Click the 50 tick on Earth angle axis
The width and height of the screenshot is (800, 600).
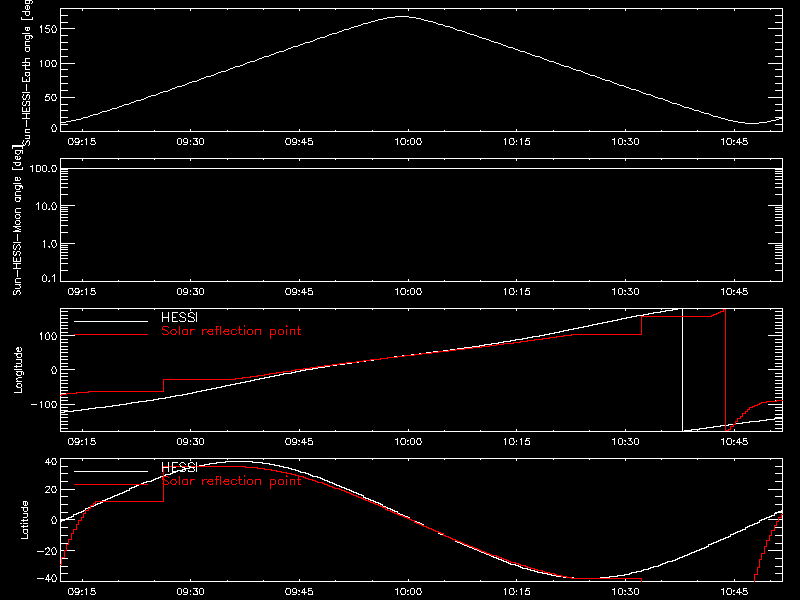[x=51, y=97]
